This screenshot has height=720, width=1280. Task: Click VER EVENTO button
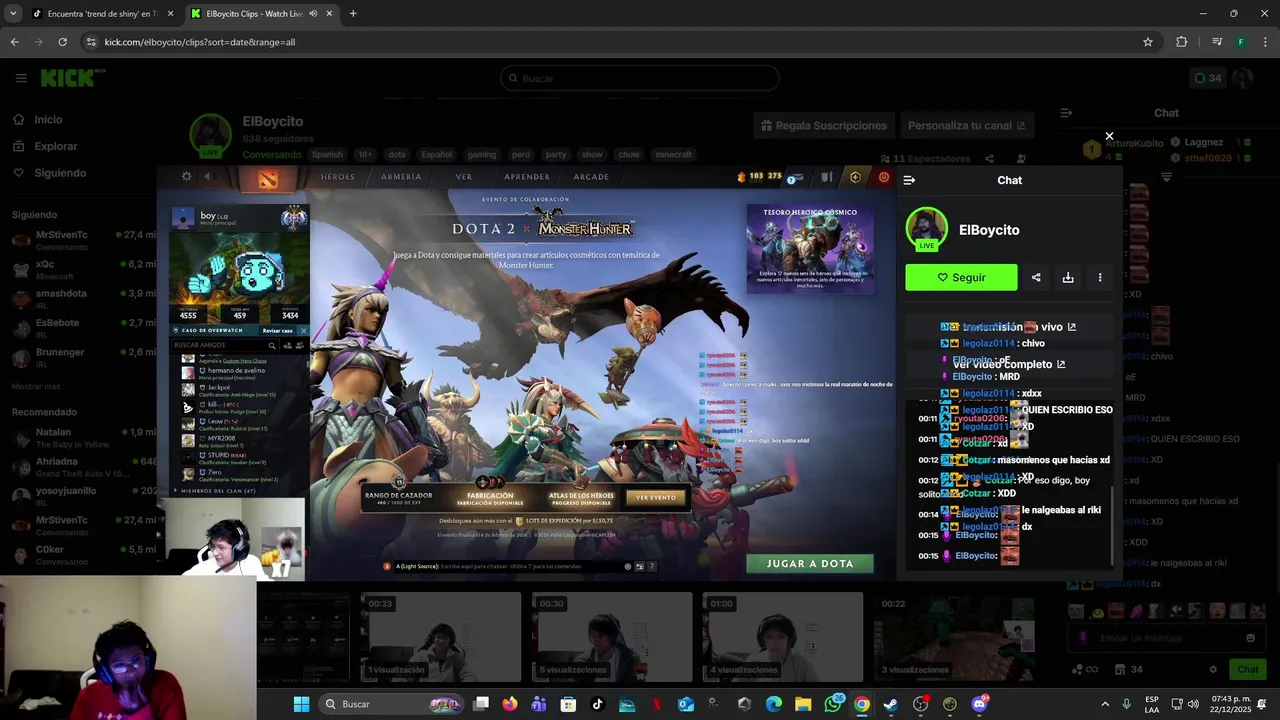coord(656,497)
